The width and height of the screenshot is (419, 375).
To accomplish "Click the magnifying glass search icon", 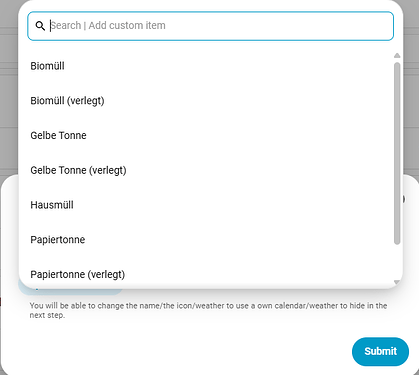I will pos(40,26).
